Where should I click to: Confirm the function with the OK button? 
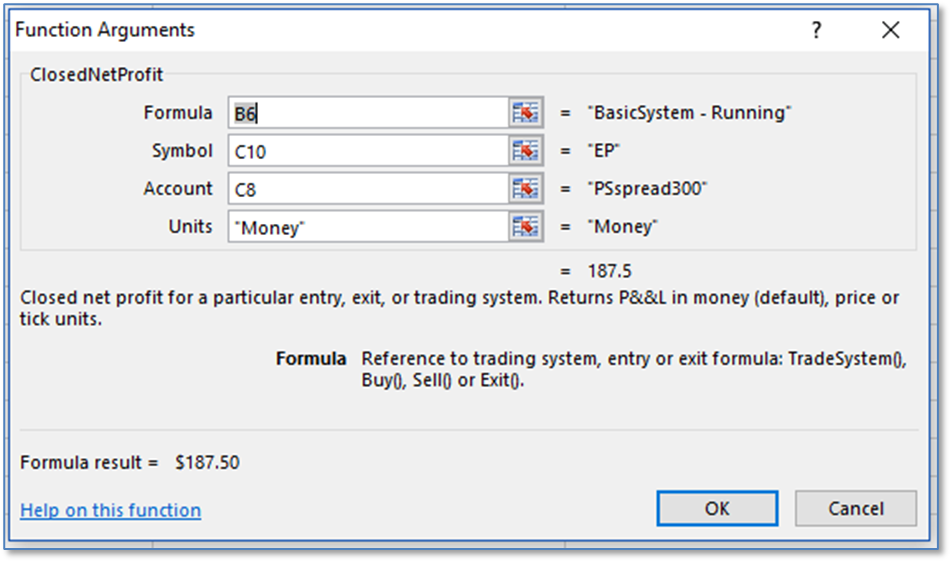click(717, 508)
